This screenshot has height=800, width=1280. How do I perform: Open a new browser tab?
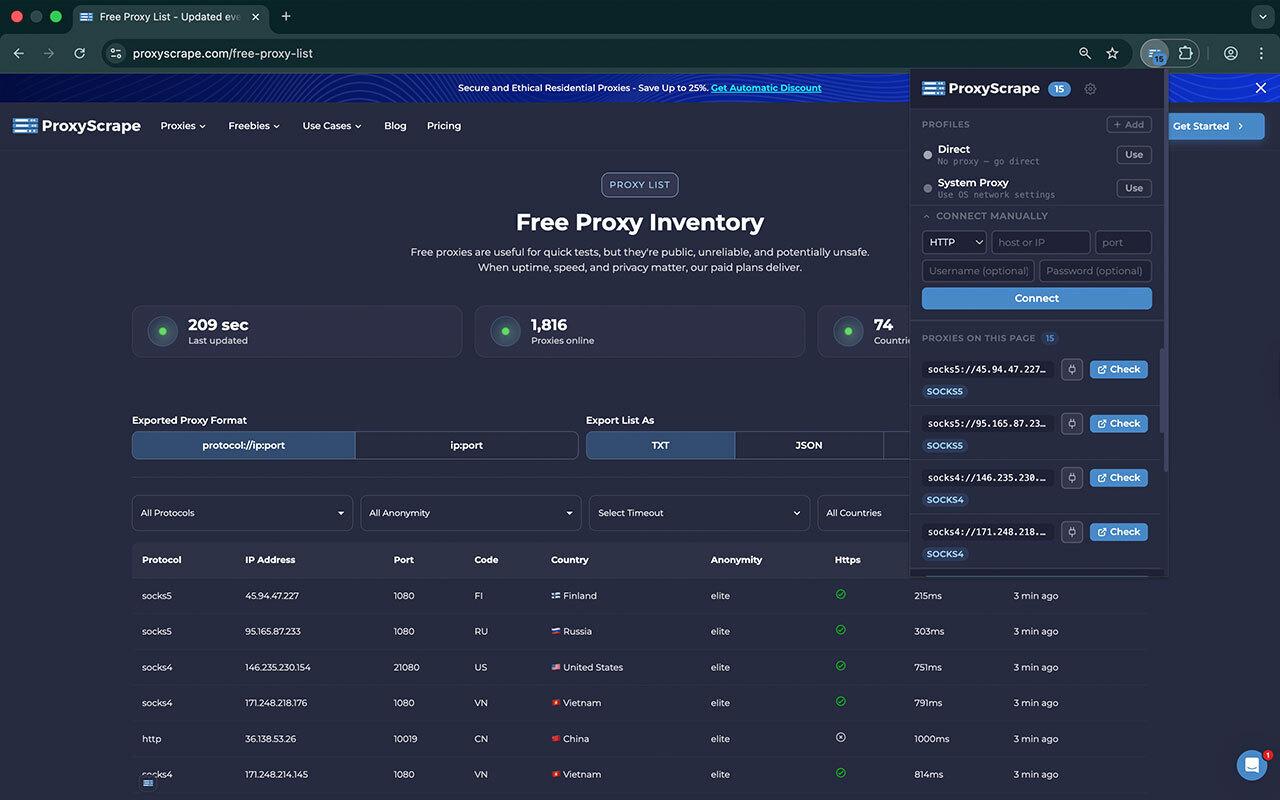286,16
